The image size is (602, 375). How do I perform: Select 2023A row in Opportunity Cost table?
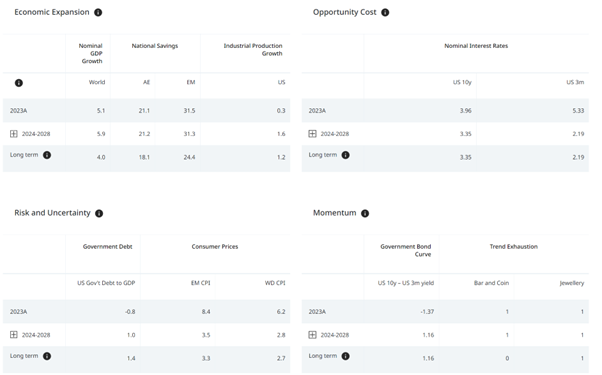click(x=445, y=111)
